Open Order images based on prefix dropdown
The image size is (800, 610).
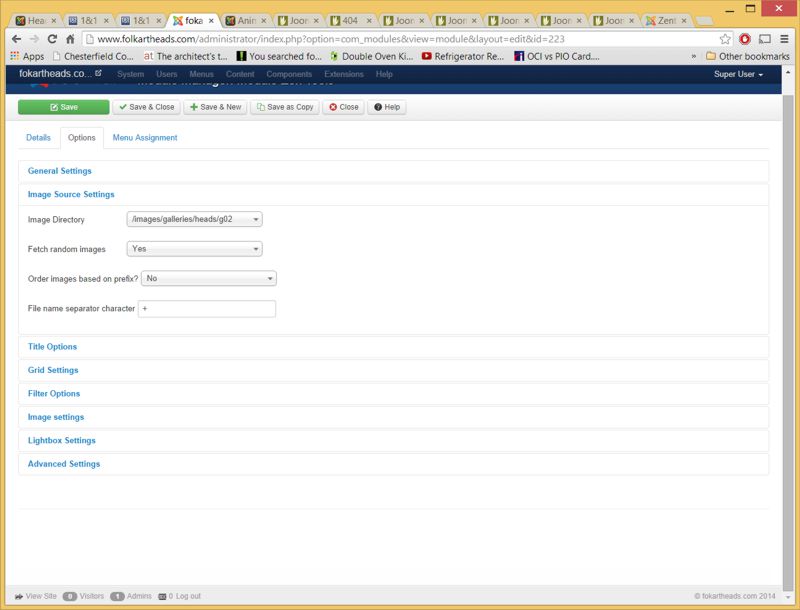click(x=209, y=278)
